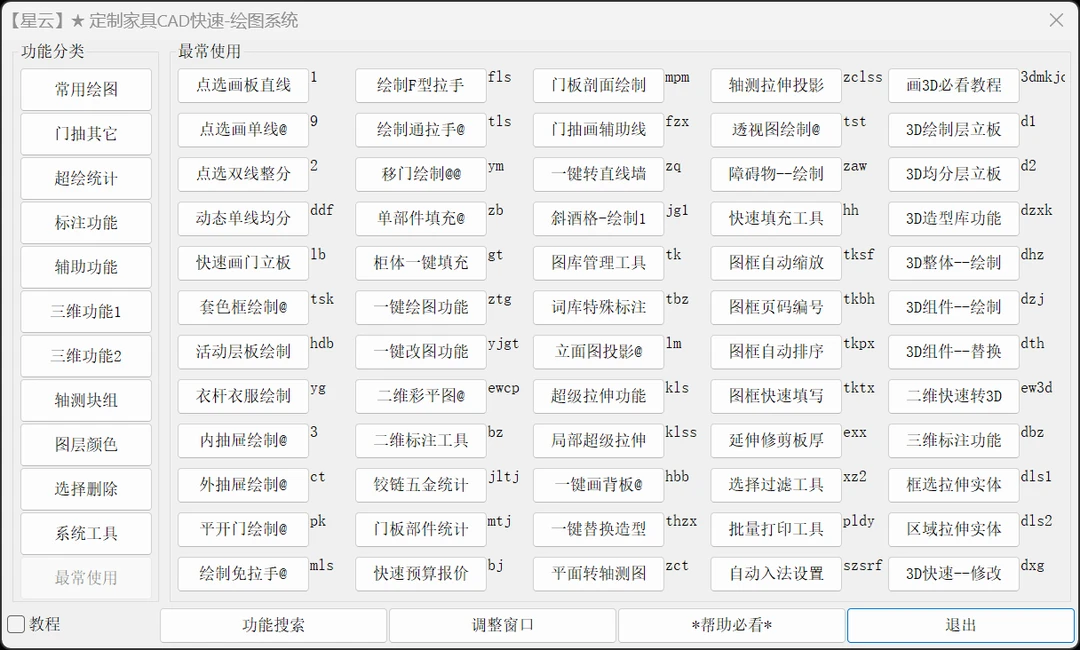
Task: Run 一键绘图功能 one-click drawing
Action: tap(420, 307)
